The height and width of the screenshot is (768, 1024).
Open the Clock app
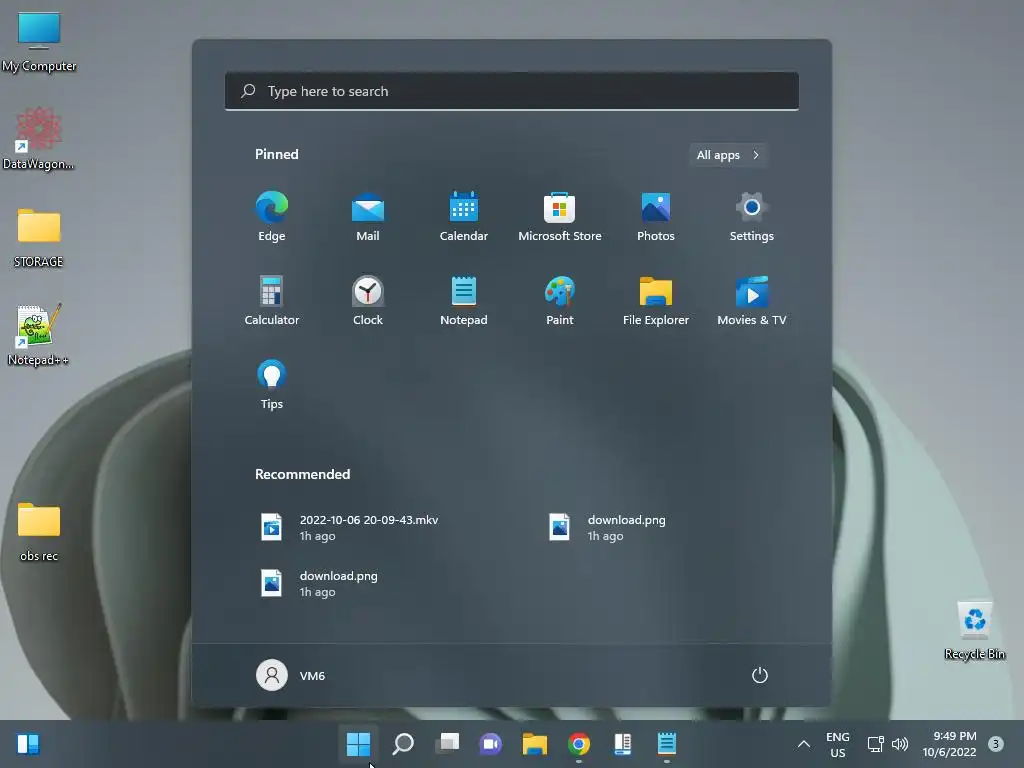368,300
